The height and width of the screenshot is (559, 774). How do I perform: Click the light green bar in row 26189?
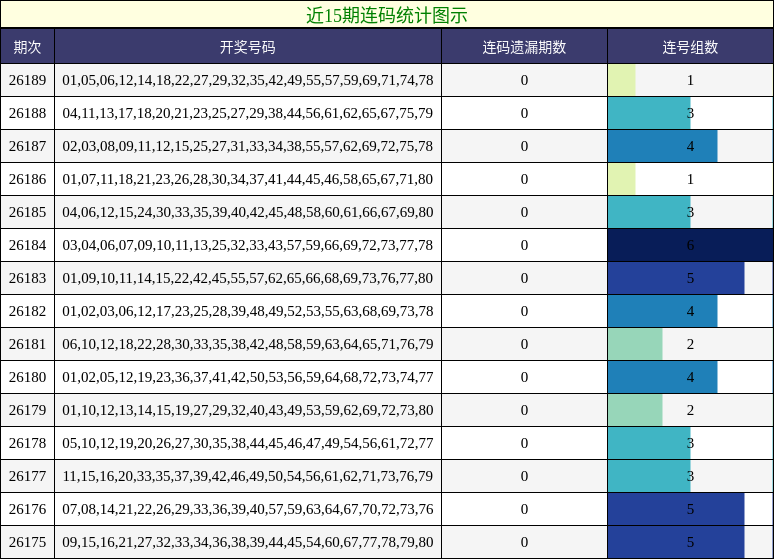621,80
